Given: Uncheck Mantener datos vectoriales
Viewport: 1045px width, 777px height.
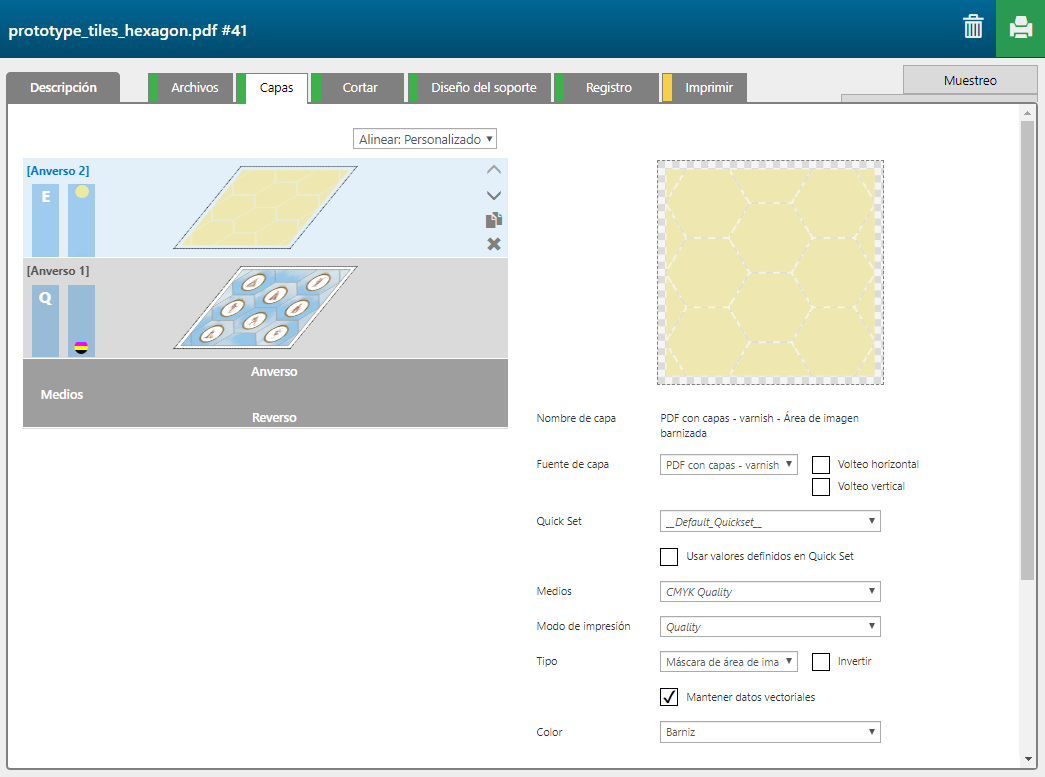Looking at the screenshot, I should (x=670, y=697).
